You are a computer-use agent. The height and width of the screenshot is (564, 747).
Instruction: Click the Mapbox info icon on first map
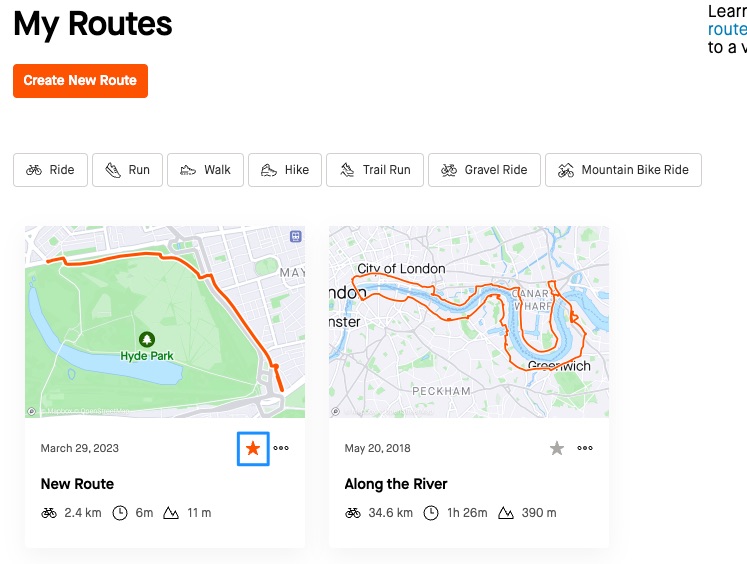[31, 411]
